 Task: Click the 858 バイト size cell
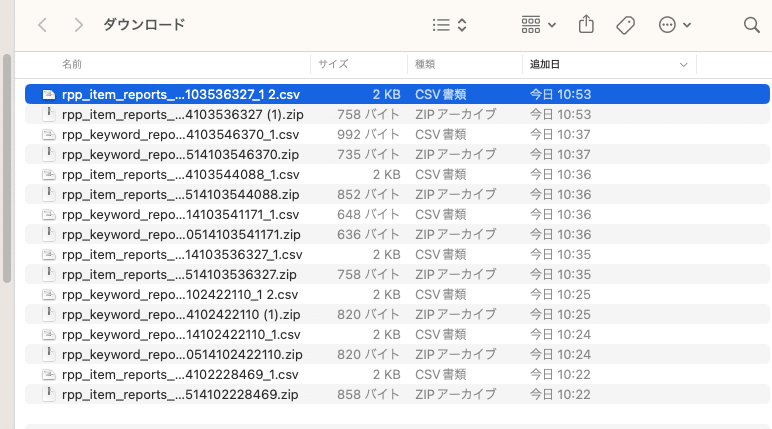368,395
